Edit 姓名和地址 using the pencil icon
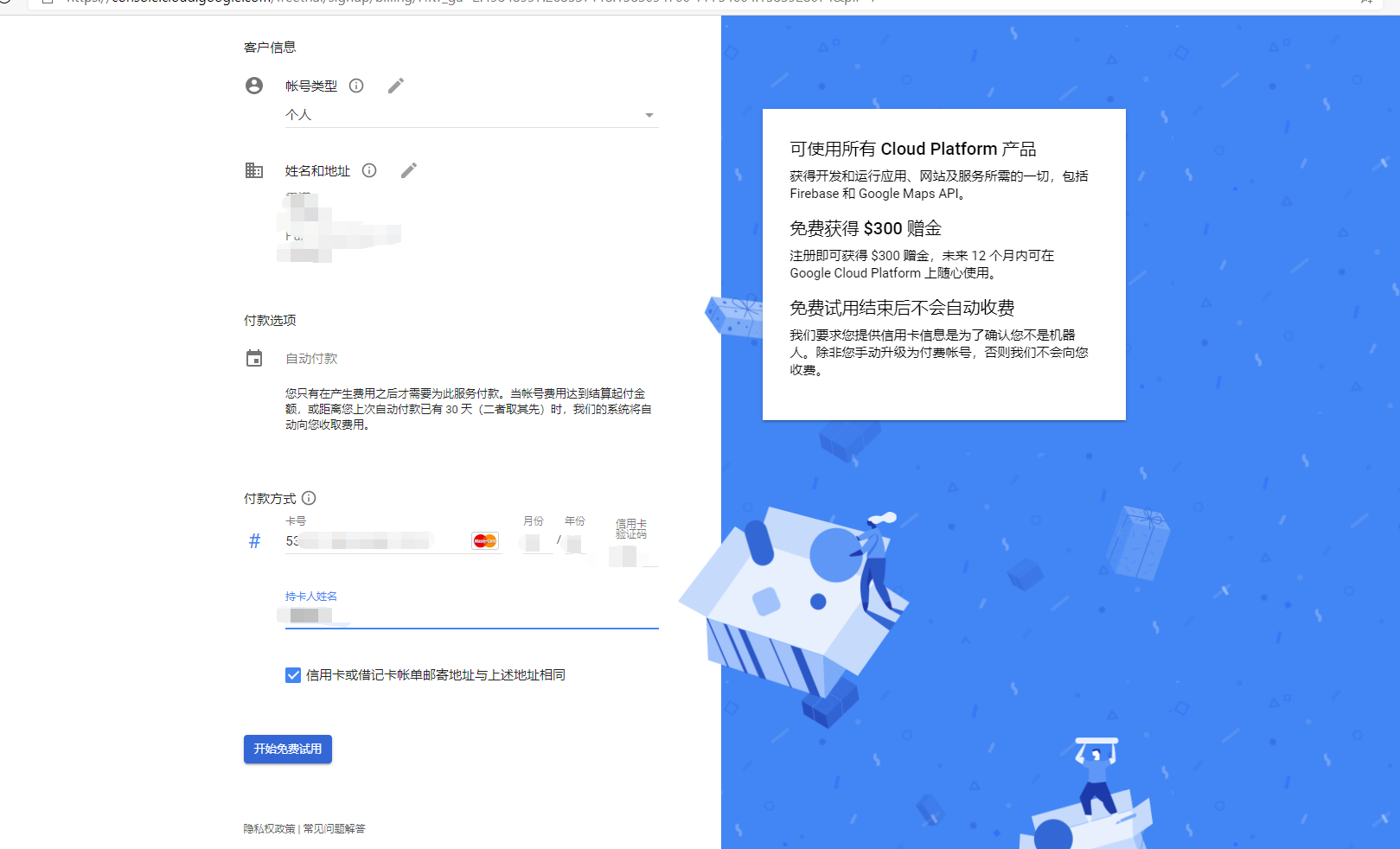The height and width of the screenshot is (849, 1400). (409, 170)
